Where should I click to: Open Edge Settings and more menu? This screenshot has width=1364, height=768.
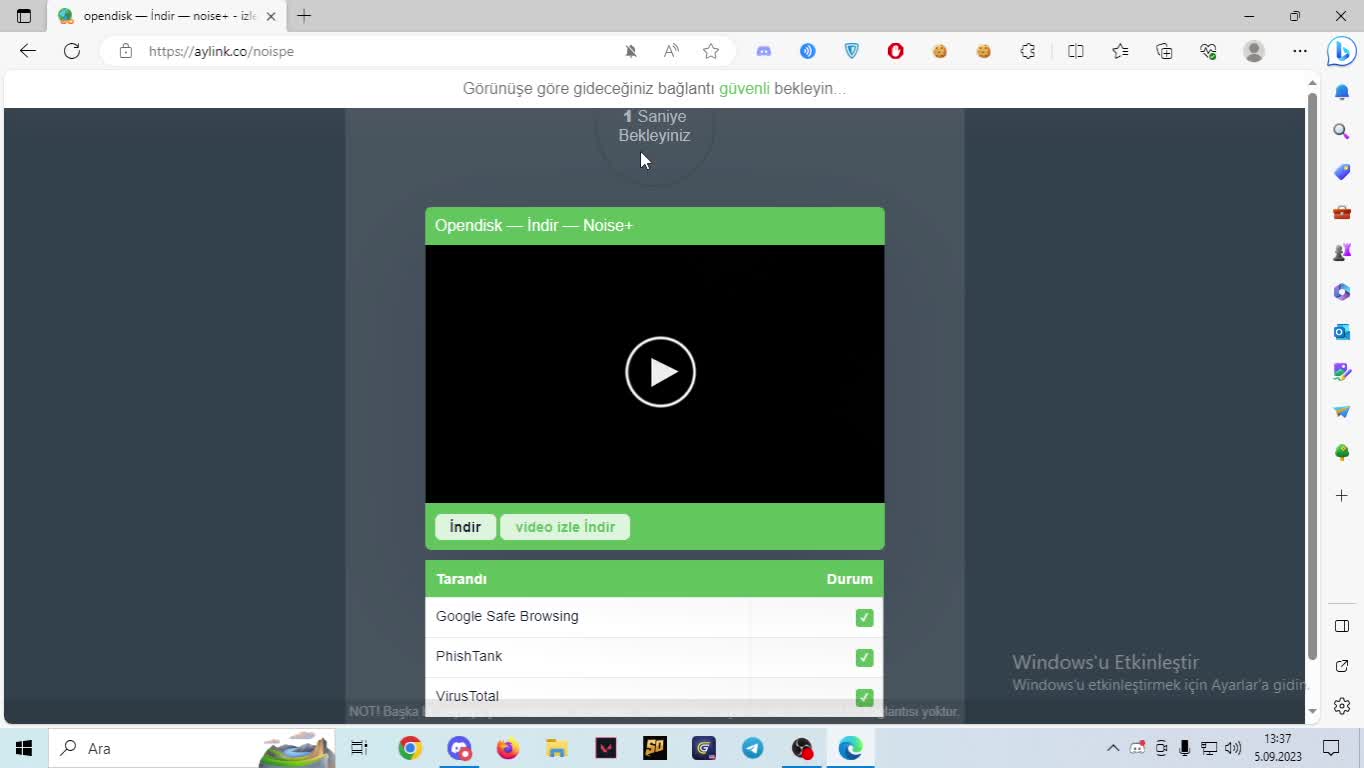(1299, 51)
